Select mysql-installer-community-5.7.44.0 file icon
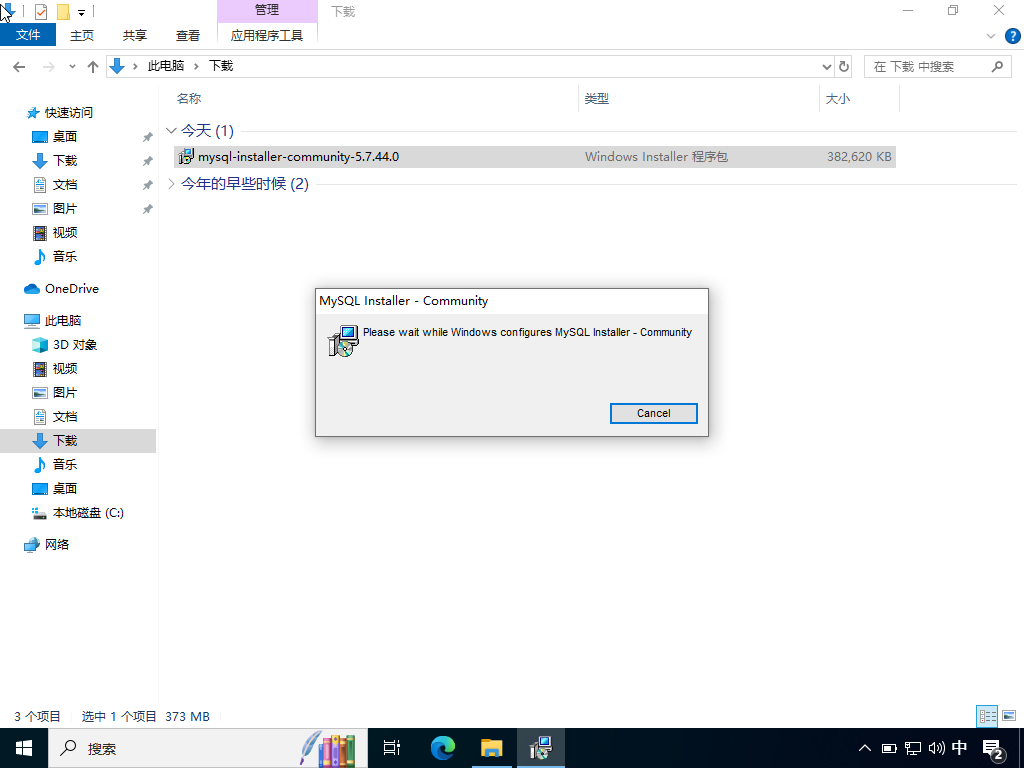Image resolution: width=1024 pixels, height=768 pixels. tap(186, 157)
